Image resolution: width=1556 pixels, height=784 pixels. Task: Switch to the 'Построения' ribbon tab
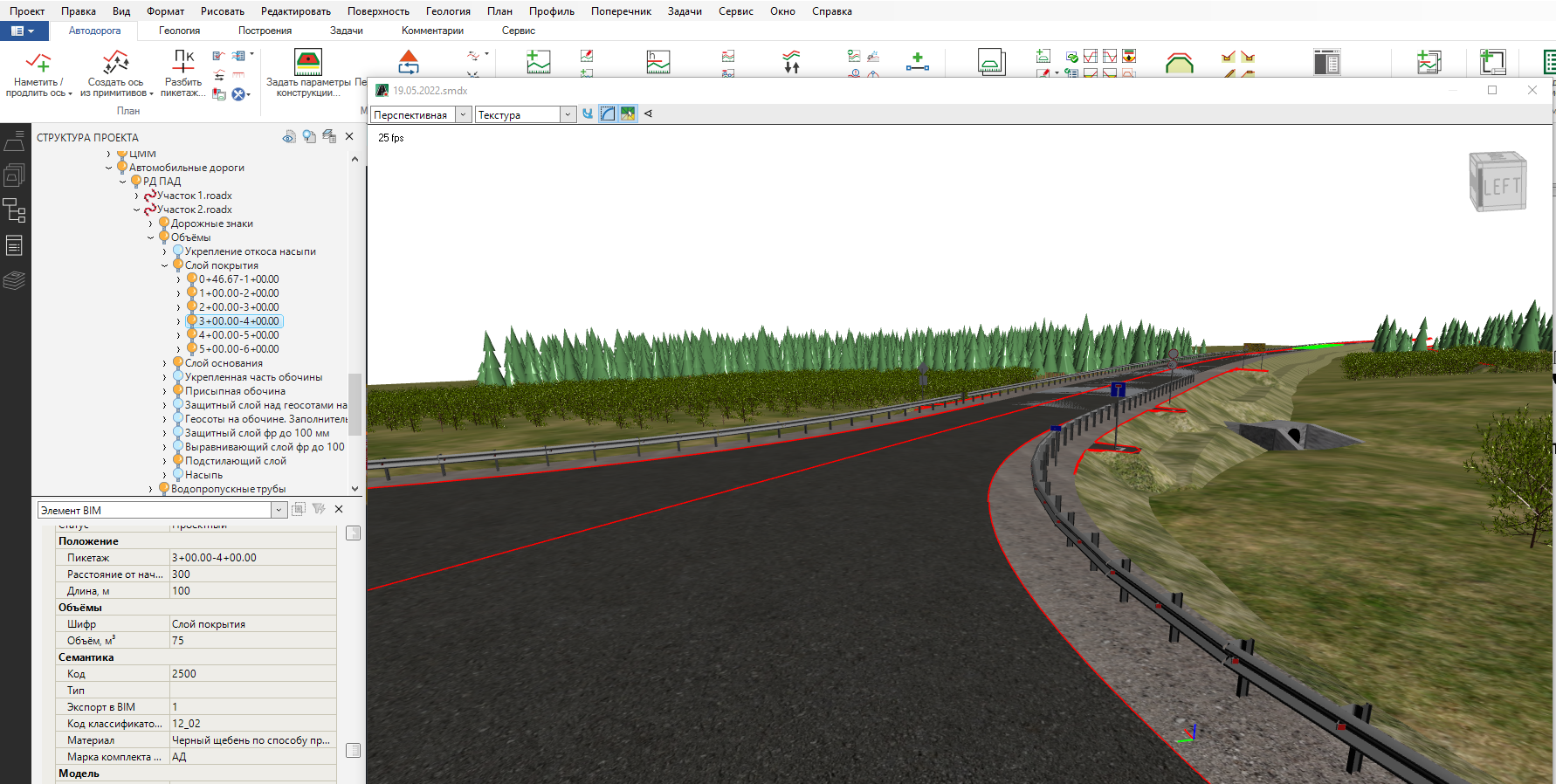click(265, 31)
